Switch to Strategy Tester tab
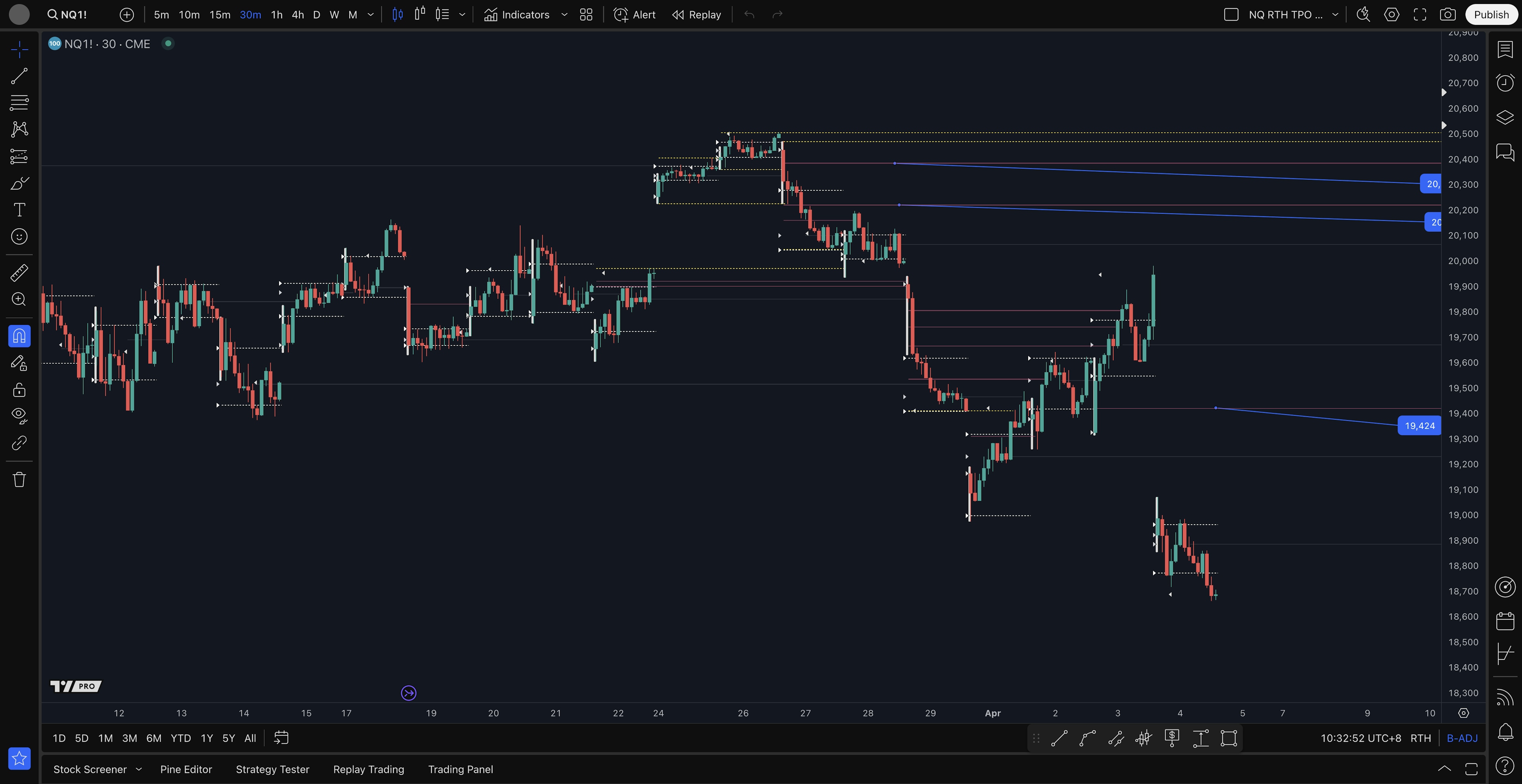This screenshot has height=784, width=1522. [272, 769]
